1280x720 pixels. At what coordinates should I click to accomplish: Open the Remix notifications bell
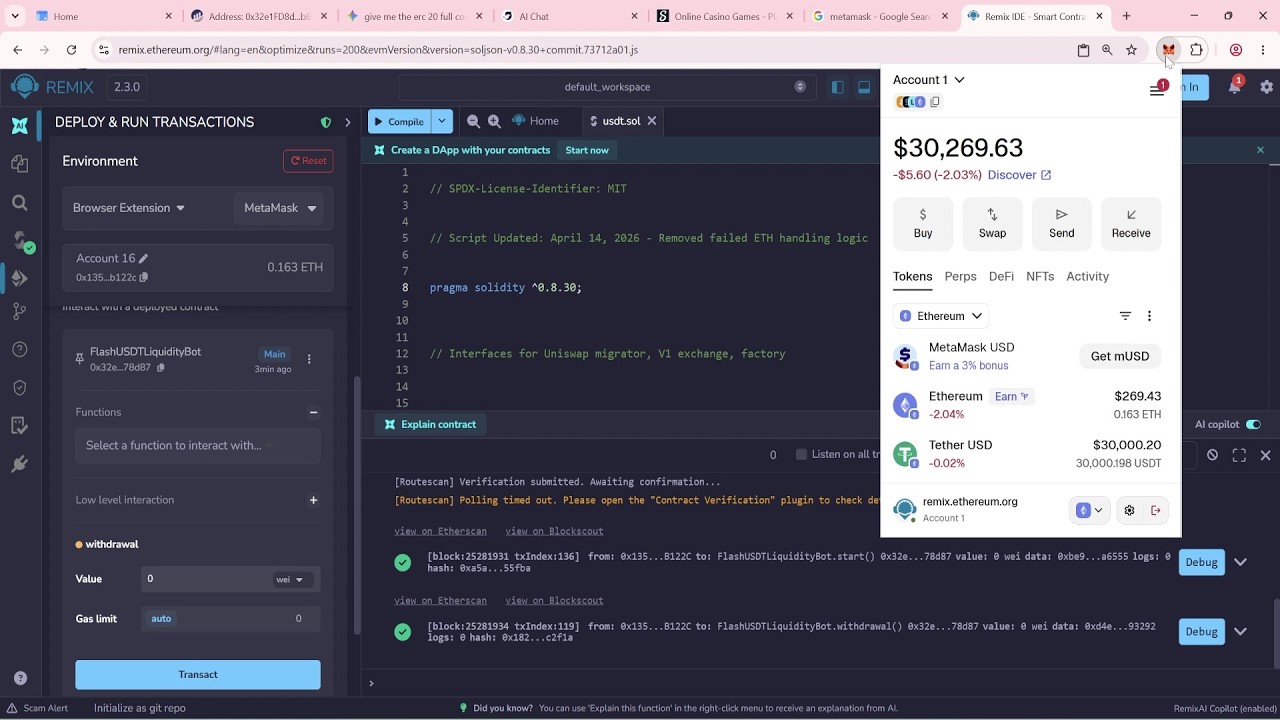point(1234,87)
